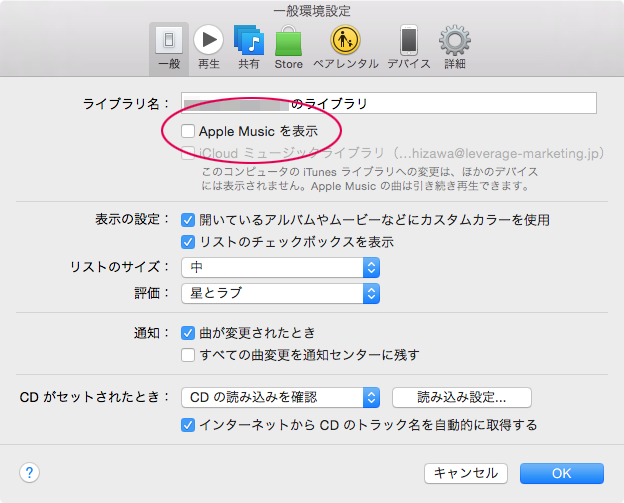Uncheck カスタムカラーを使用 for open albums
This screenshot has height=503, width=624.
tap(188, 220)
